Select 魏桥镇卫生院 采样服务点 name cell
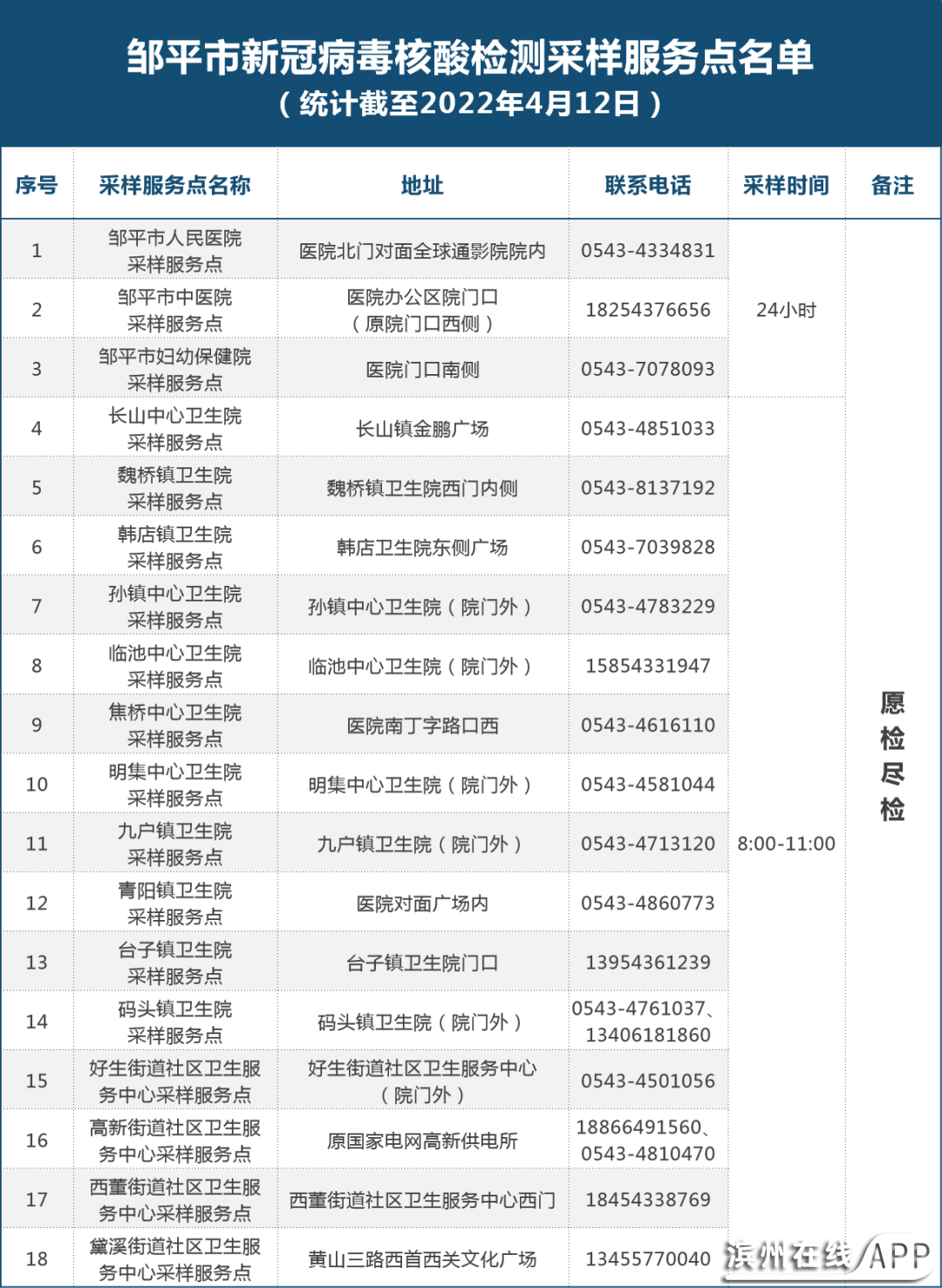The width and height of the screenshot is (942, 1288). click(x=174, y=487)
